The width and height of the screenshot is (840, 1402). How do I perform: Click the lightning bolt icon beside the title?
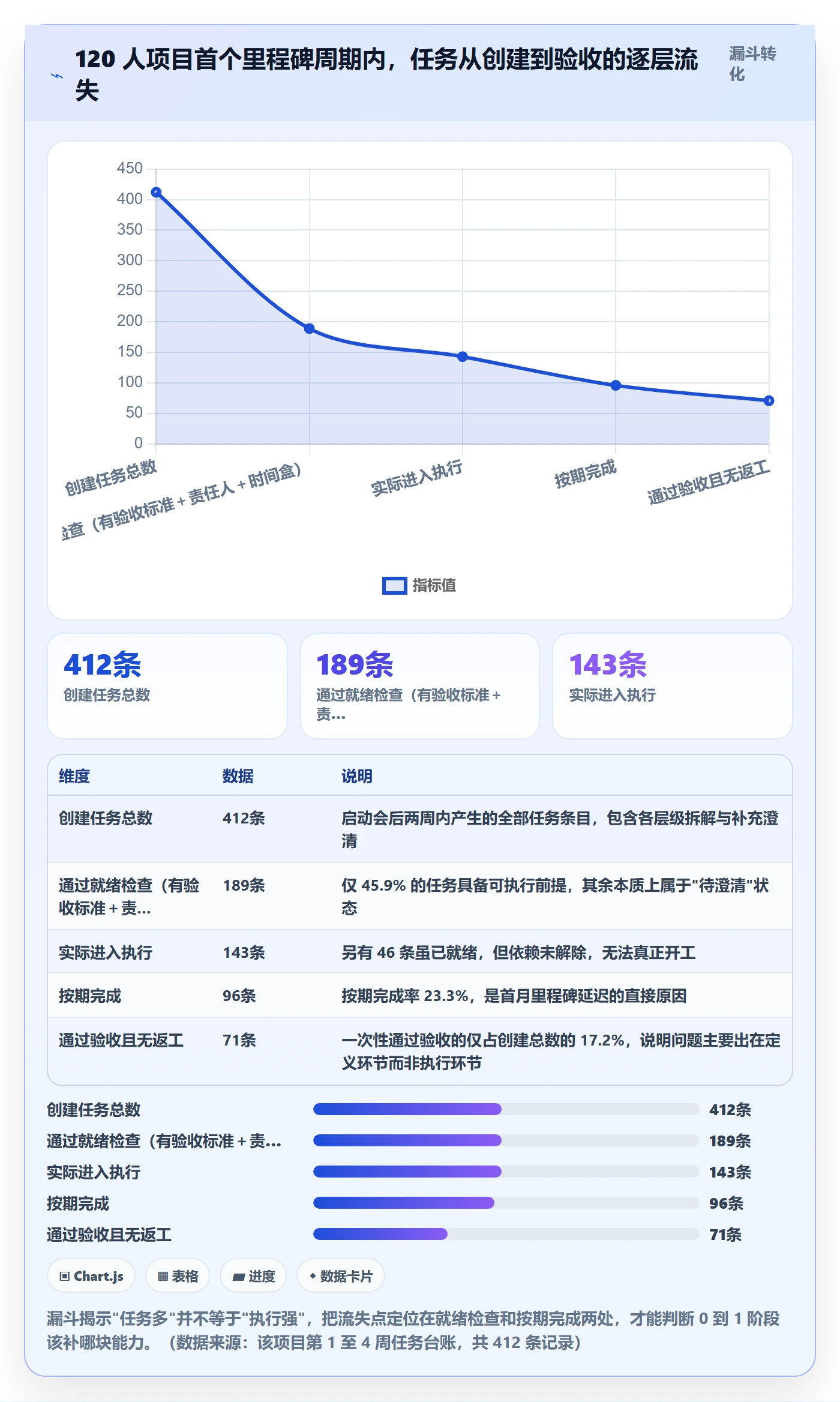pyautogui.click(x=57, y=76)
